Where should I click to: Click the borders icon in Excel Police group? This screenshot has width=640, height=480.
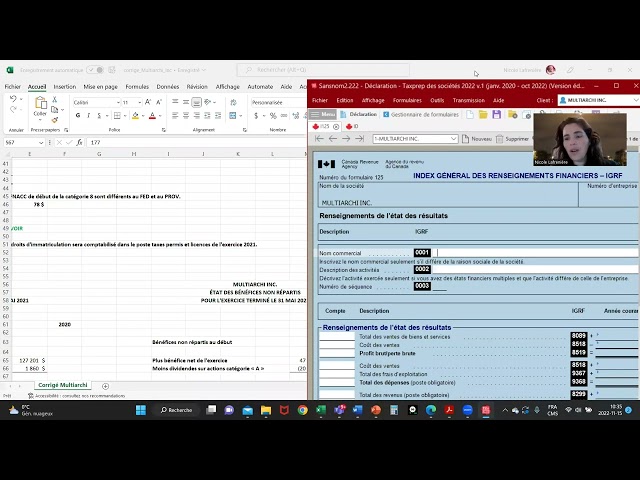117,116
